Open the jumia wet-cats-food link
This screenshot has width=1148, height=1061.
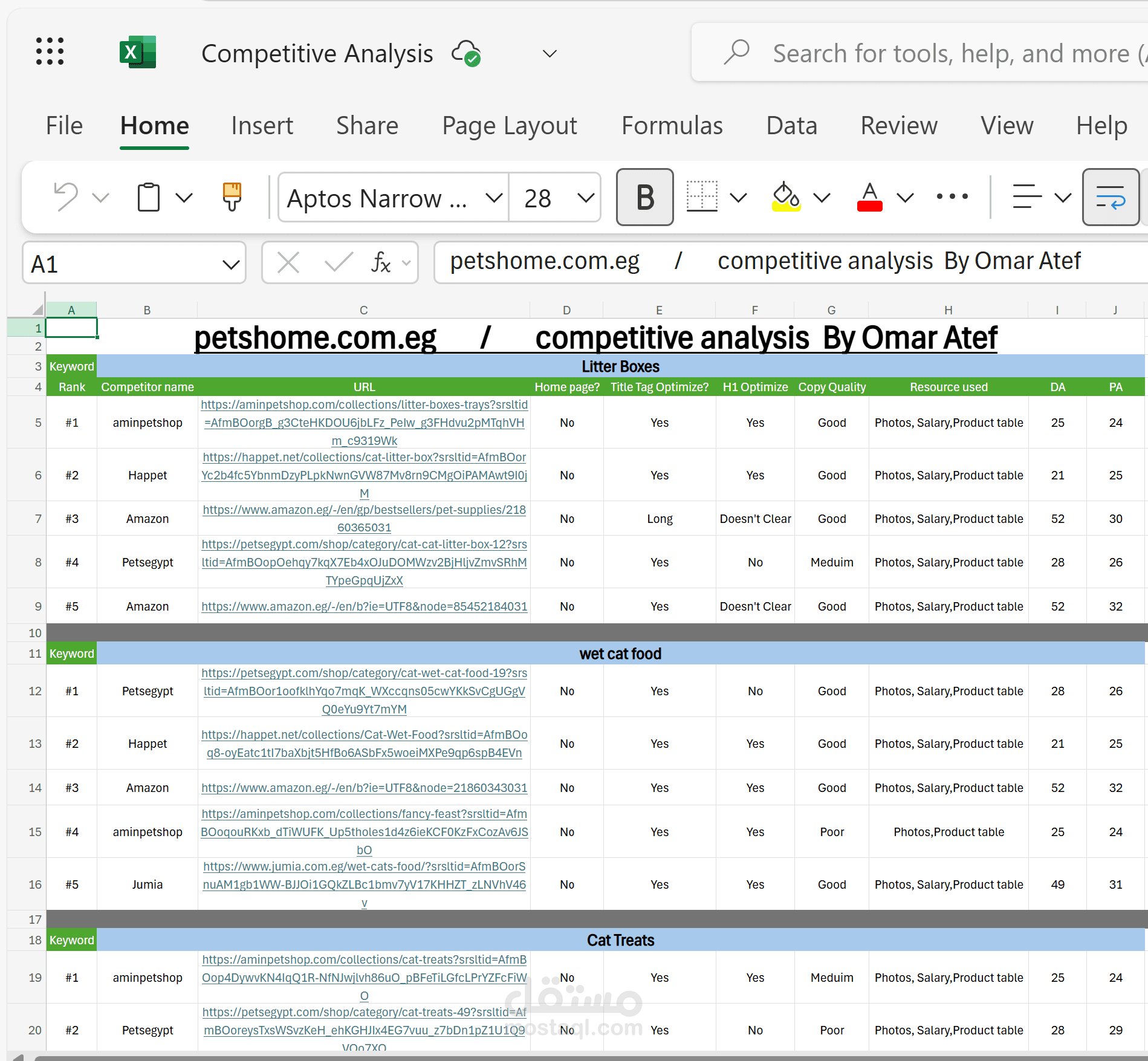pos(364,884)
